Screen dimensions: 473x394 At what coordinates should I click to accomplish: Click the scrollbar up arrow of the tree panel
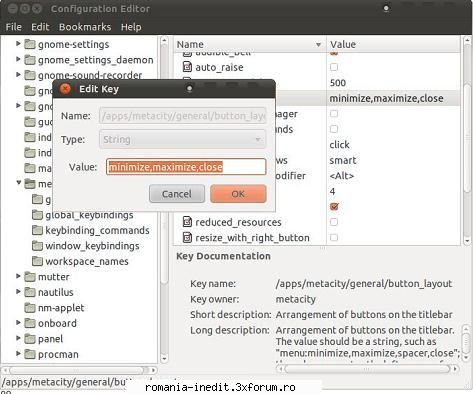164,41
